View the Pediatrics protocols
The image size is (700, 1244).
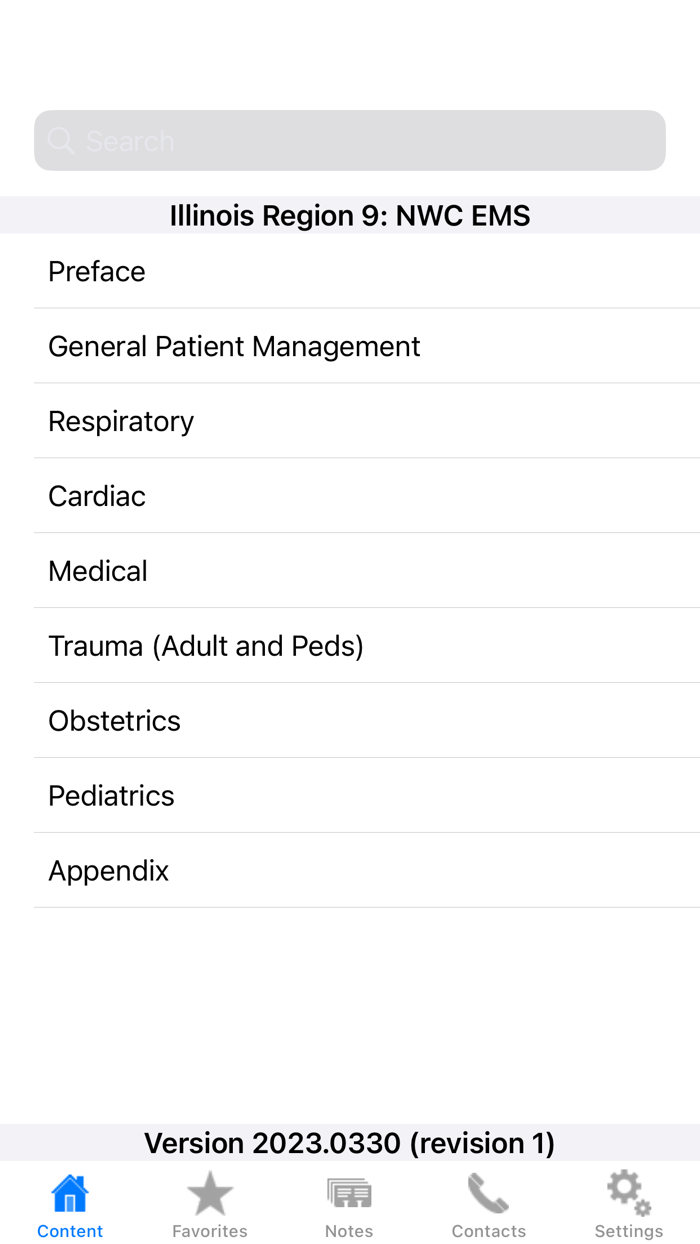(111, 797)
